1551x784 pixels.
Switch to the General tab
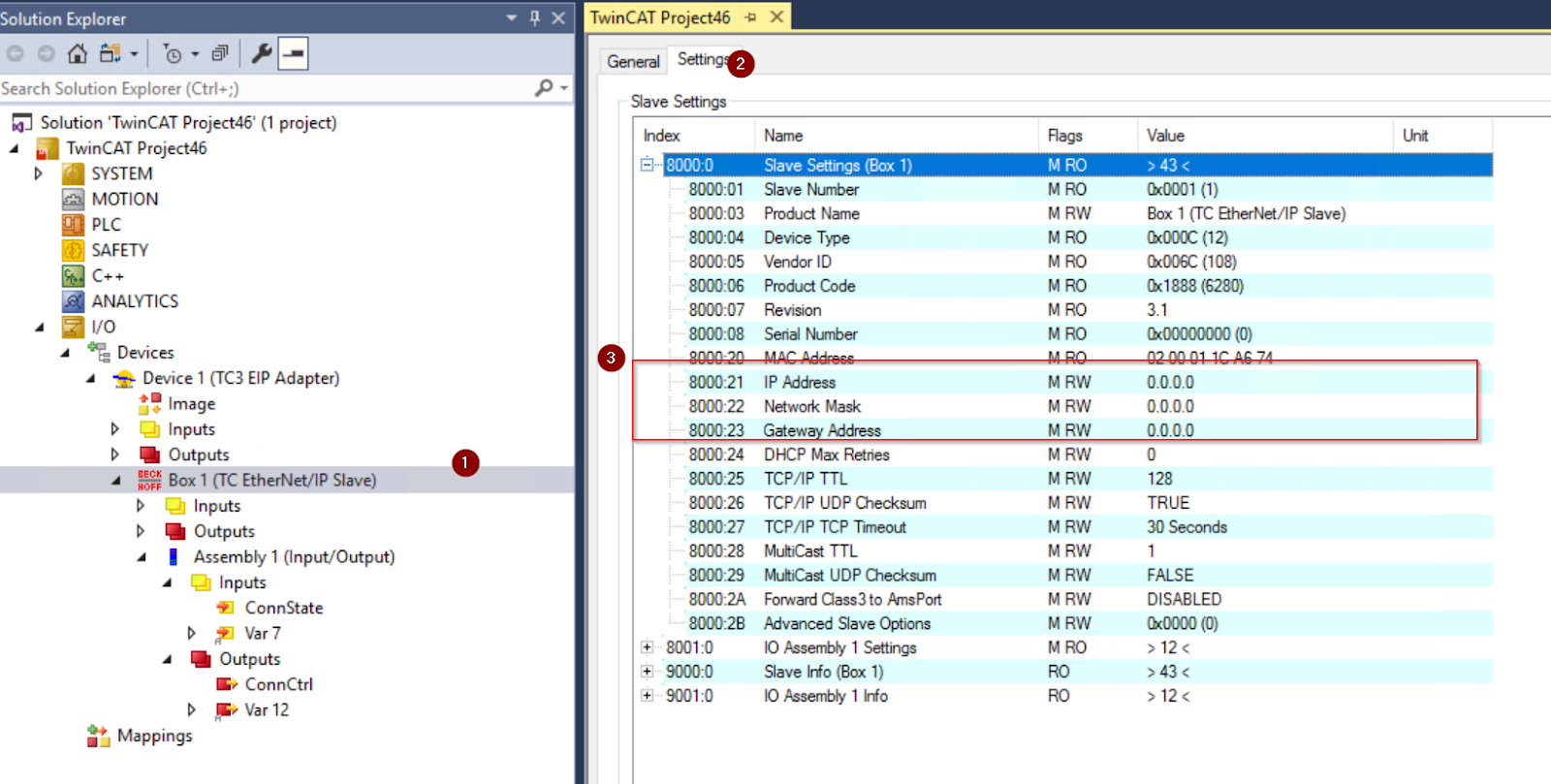(x=633, y=61)
